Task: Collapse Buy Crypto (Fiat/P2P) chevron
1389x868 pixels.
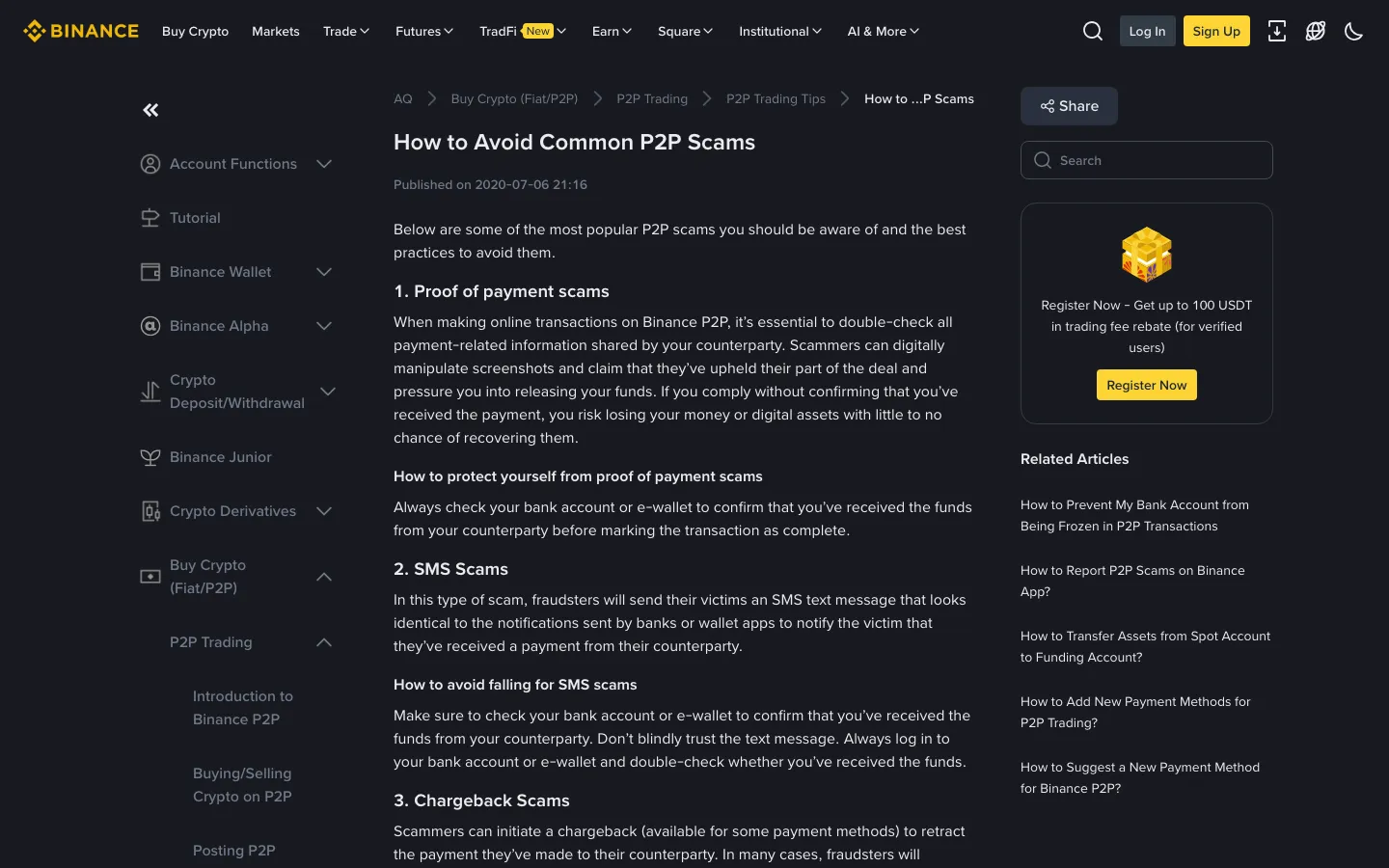Action: (324, 577)
